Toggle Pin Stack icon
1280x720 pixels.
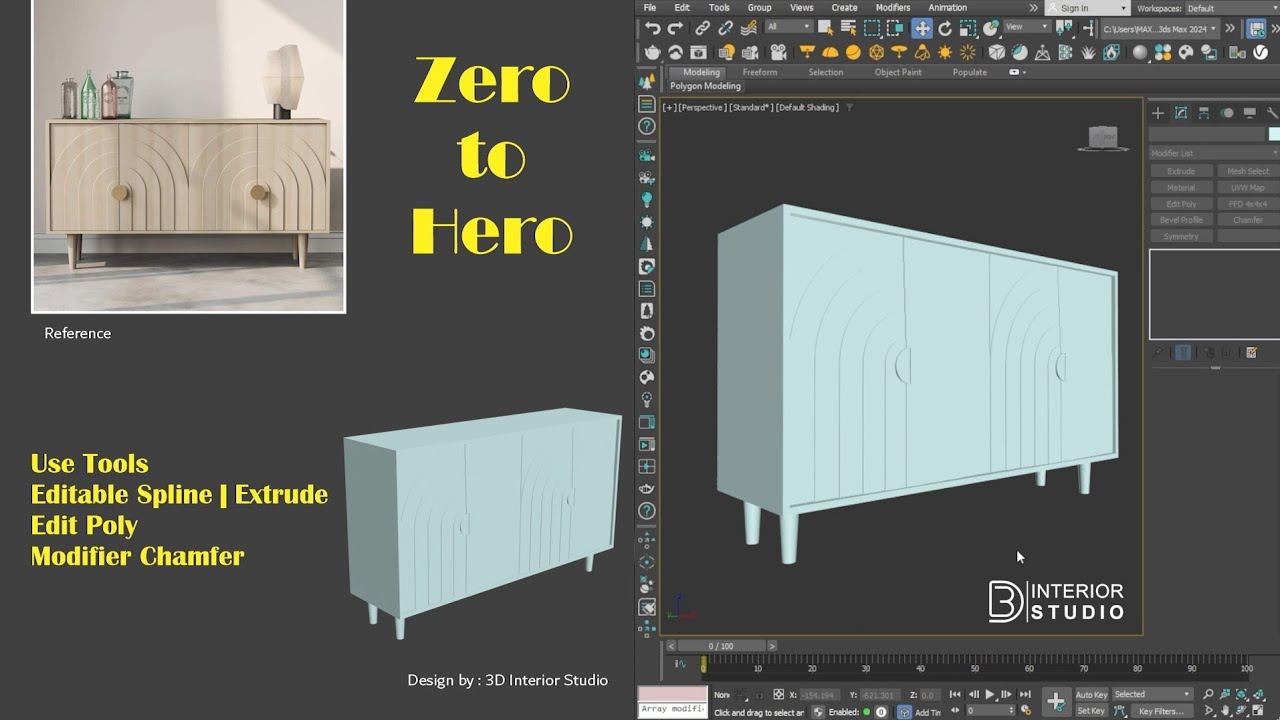pyautogui.click(x=1159, y=352)
